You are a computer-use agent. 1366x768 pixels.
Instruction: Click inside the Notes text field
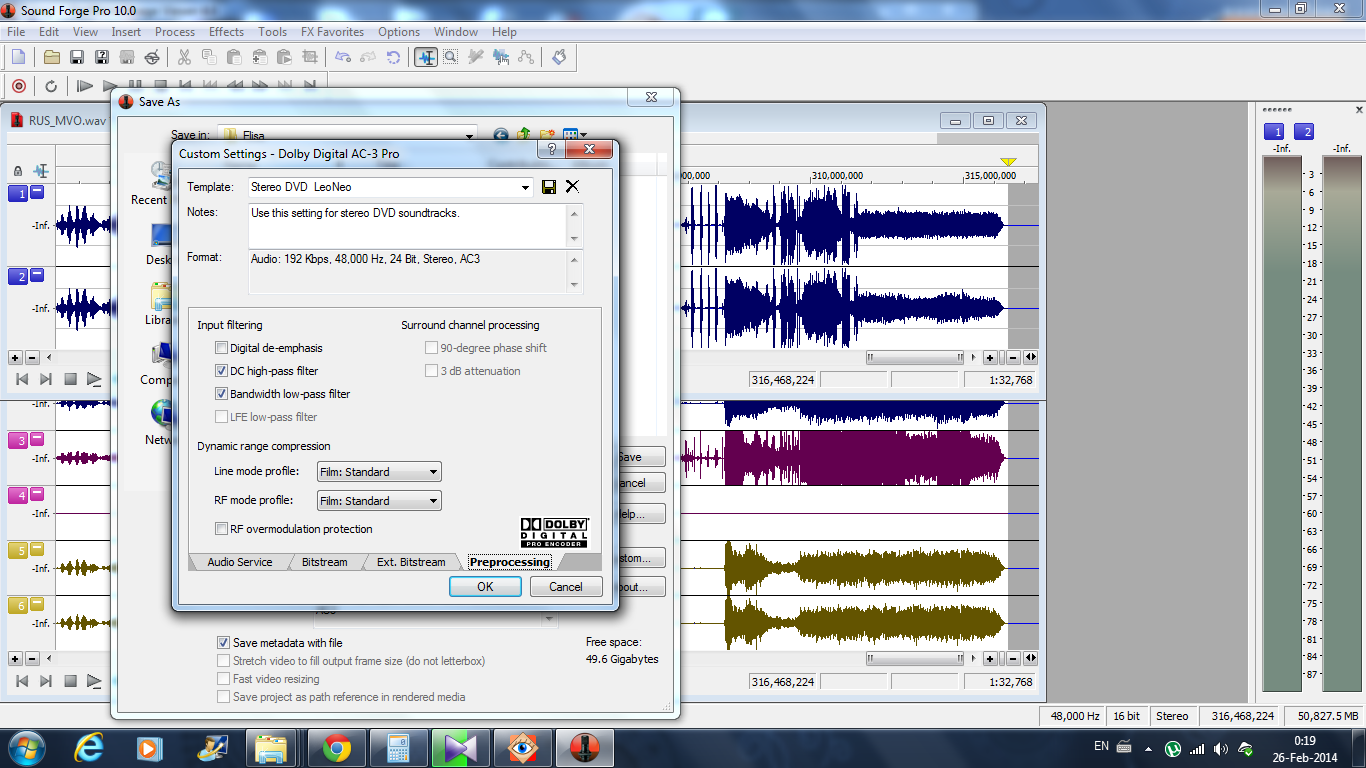click(x=407, y=226)
